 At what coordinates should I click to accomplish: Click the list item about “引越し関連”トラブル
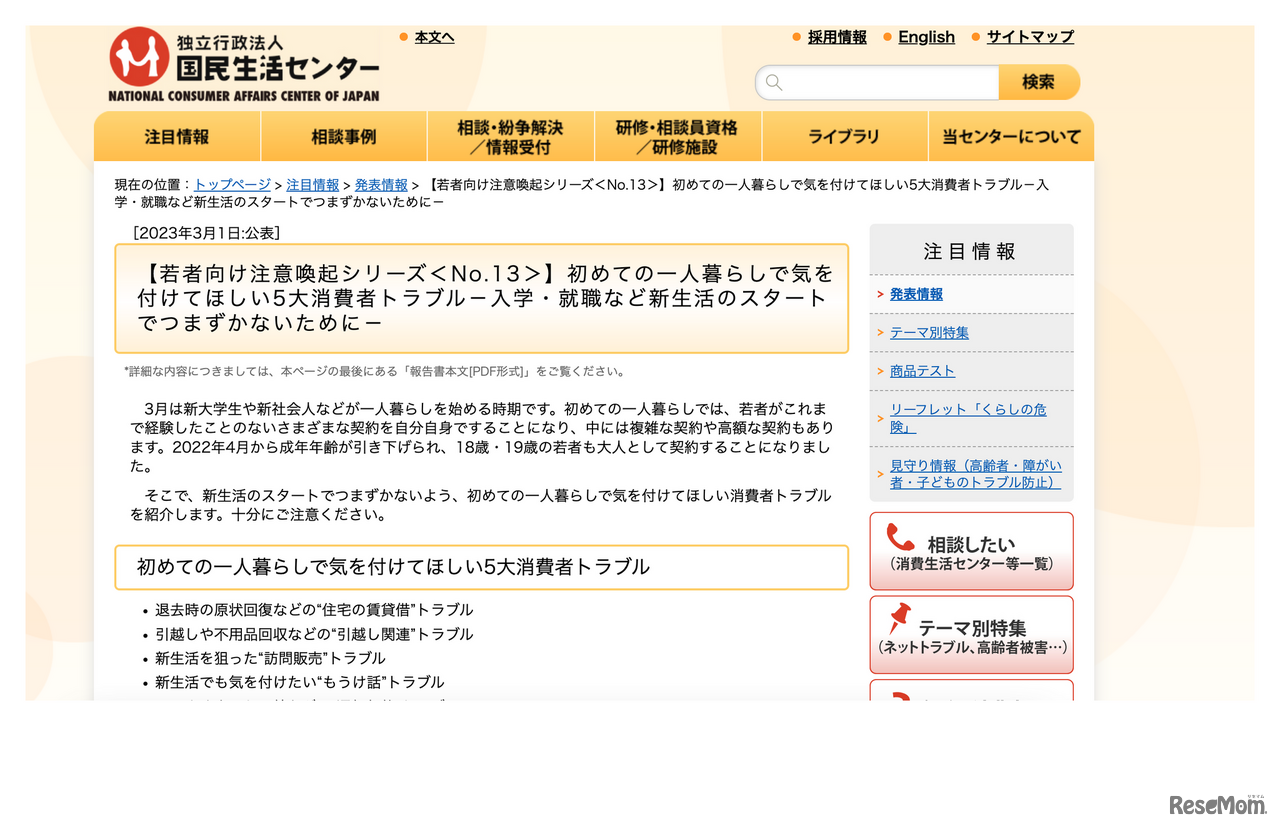coord(314,634)
